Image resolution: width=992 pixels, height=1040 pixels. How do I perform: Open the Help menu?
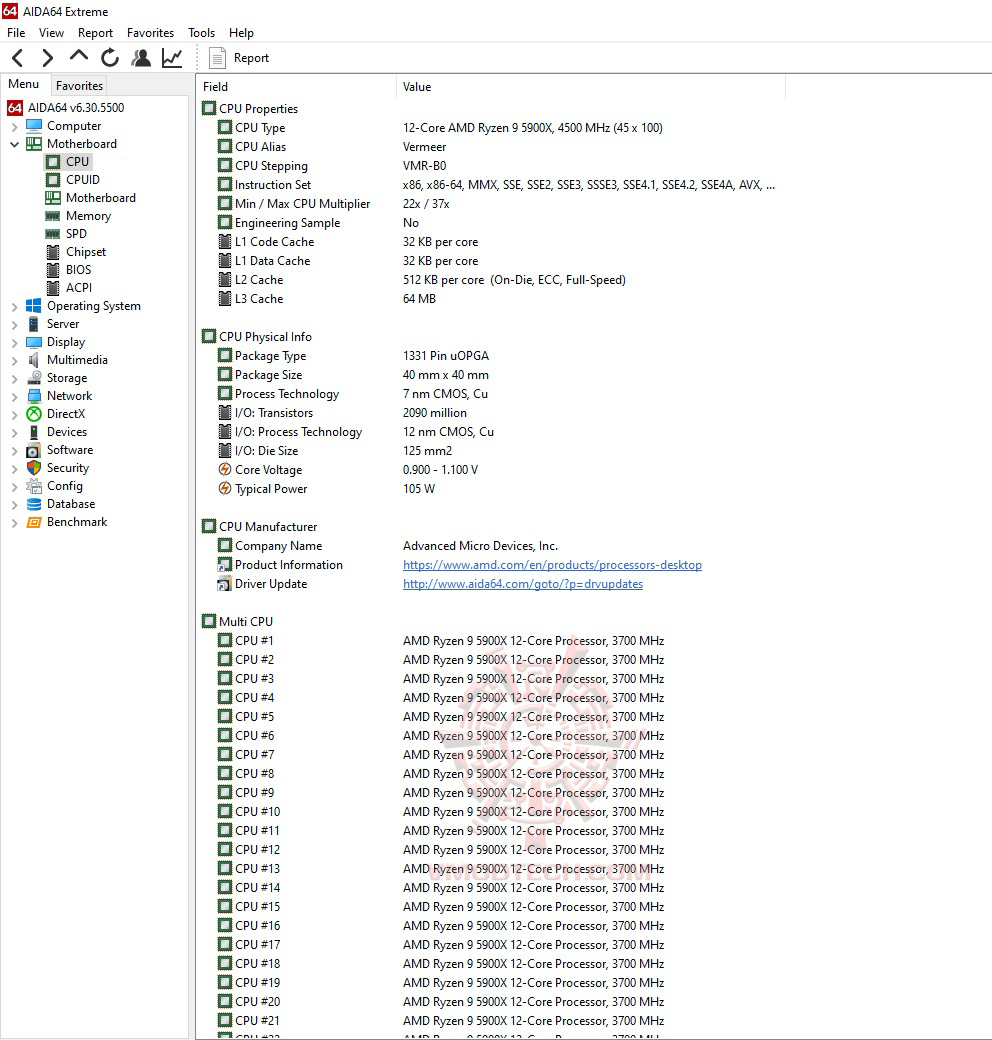click(241, 32)
